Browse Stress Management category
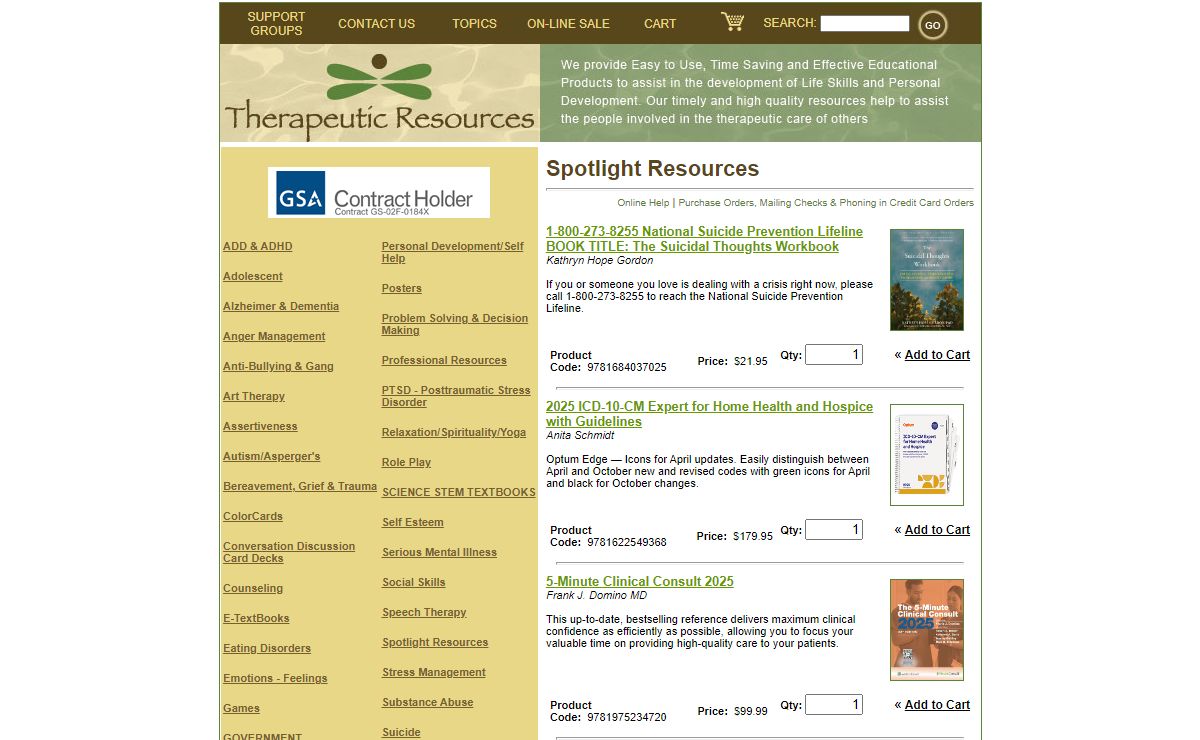 point(434,672)
